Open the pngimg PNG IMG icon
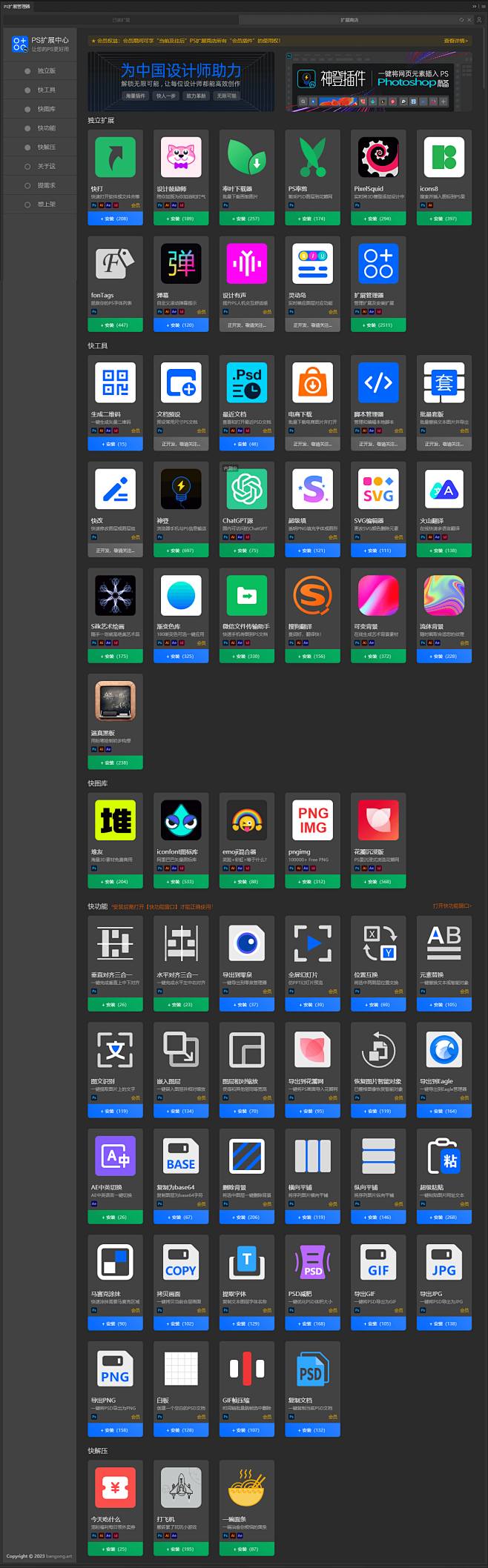Image resolution: width=488 pixels, height=1568 pixels. pyautogui.click(x=313, y=820)
